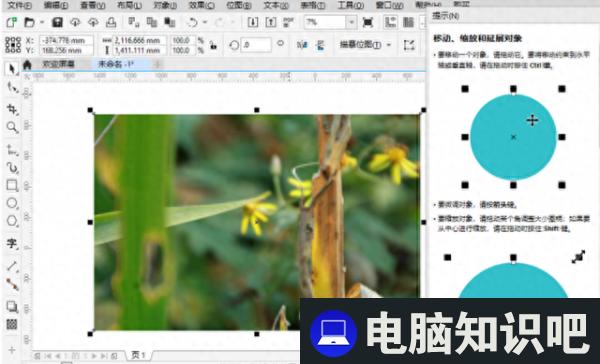Screen dimensions: 600x364
Task: Click the object width field
Action: click(x=139, y=40)
